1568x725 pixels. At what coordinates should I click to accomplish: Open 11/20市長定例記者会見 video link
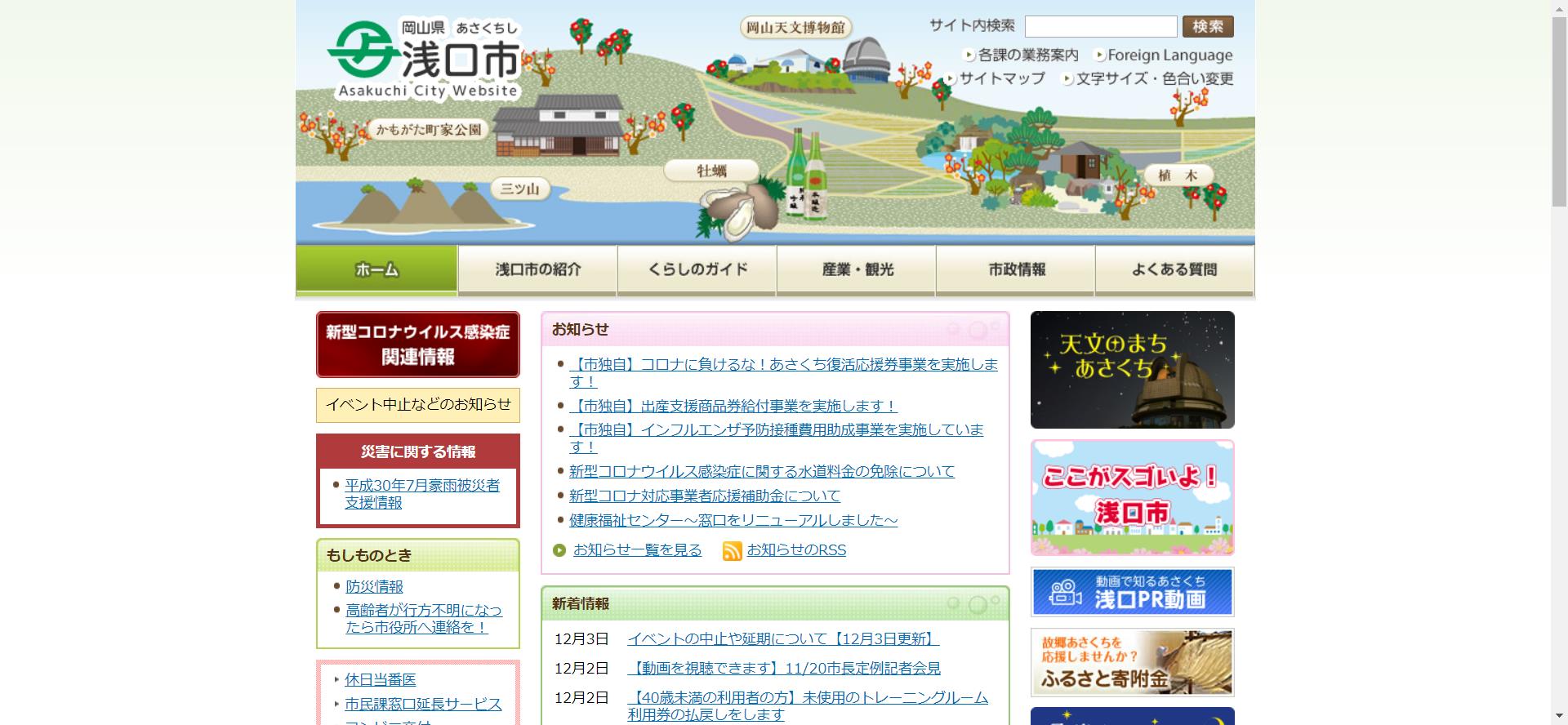[x=783, y=668]
